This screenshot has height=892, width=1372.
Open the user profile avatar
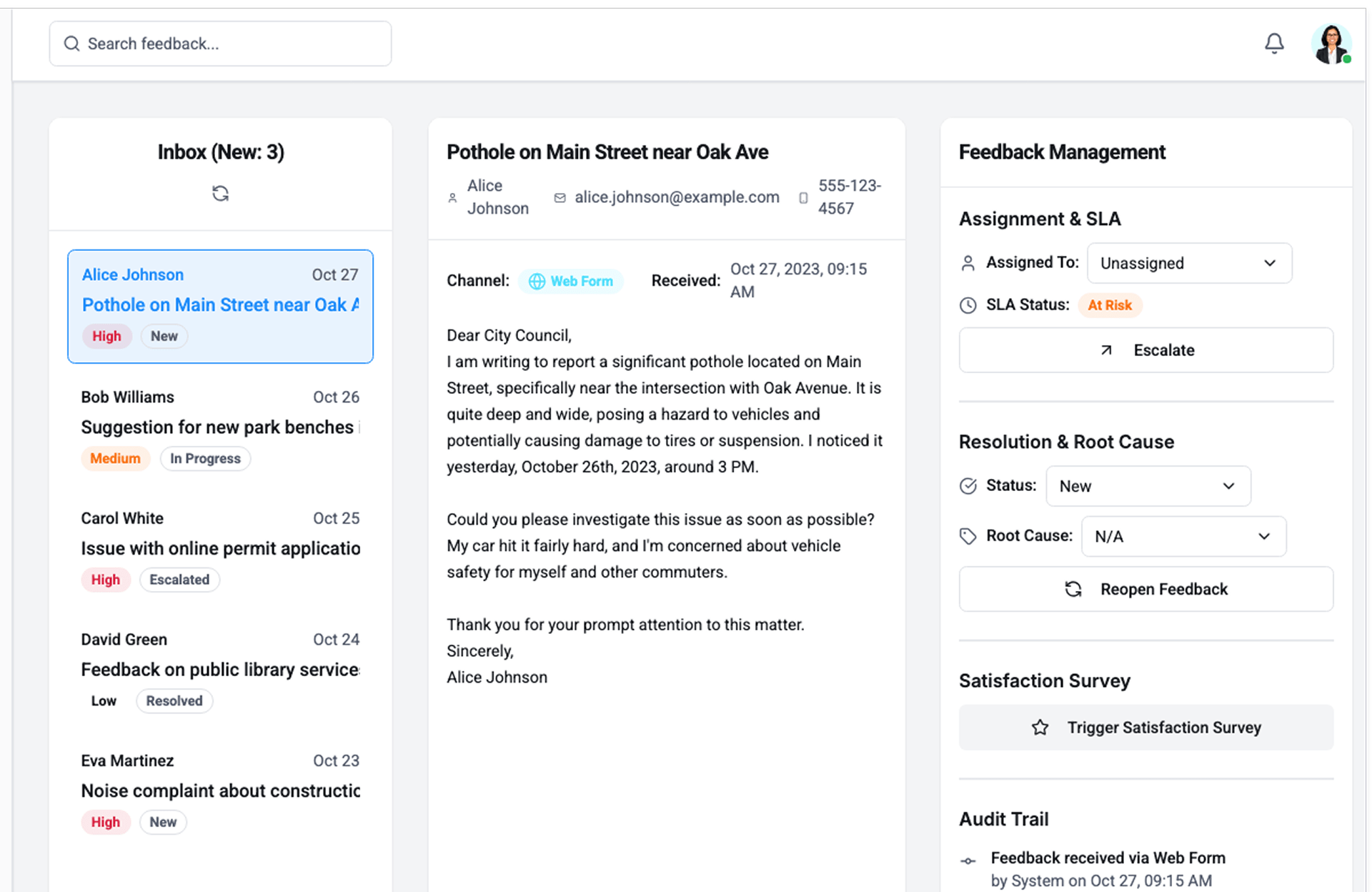coord(1331,44)
